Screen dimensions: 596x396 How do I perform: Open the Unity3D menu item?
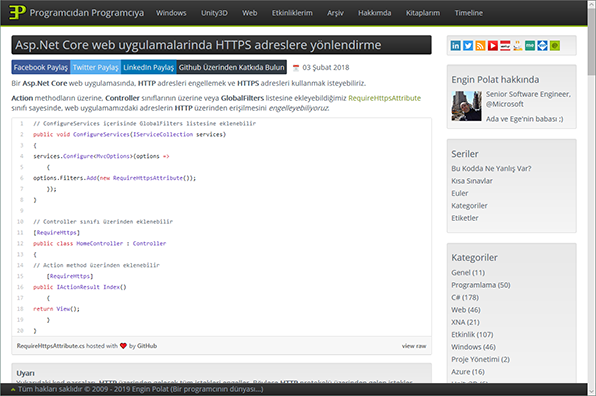[x=214, y=13]
